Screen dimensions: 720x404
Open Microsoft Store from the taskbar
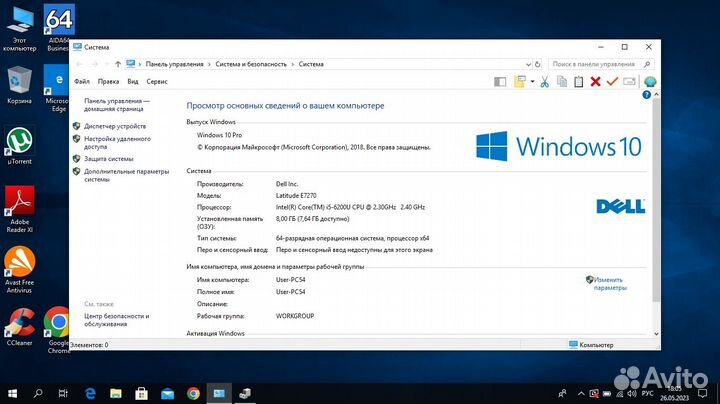click(141, 393)
